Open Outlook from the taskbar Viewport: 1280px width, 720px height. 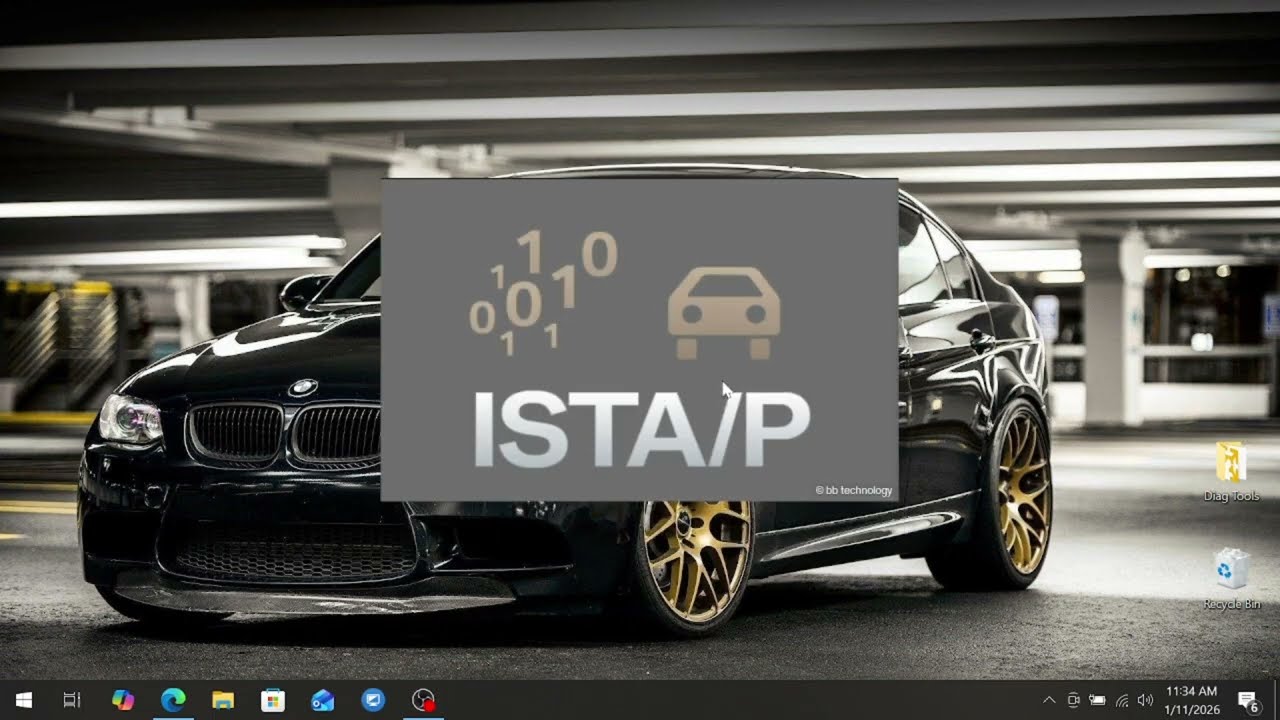click(323, 700)
